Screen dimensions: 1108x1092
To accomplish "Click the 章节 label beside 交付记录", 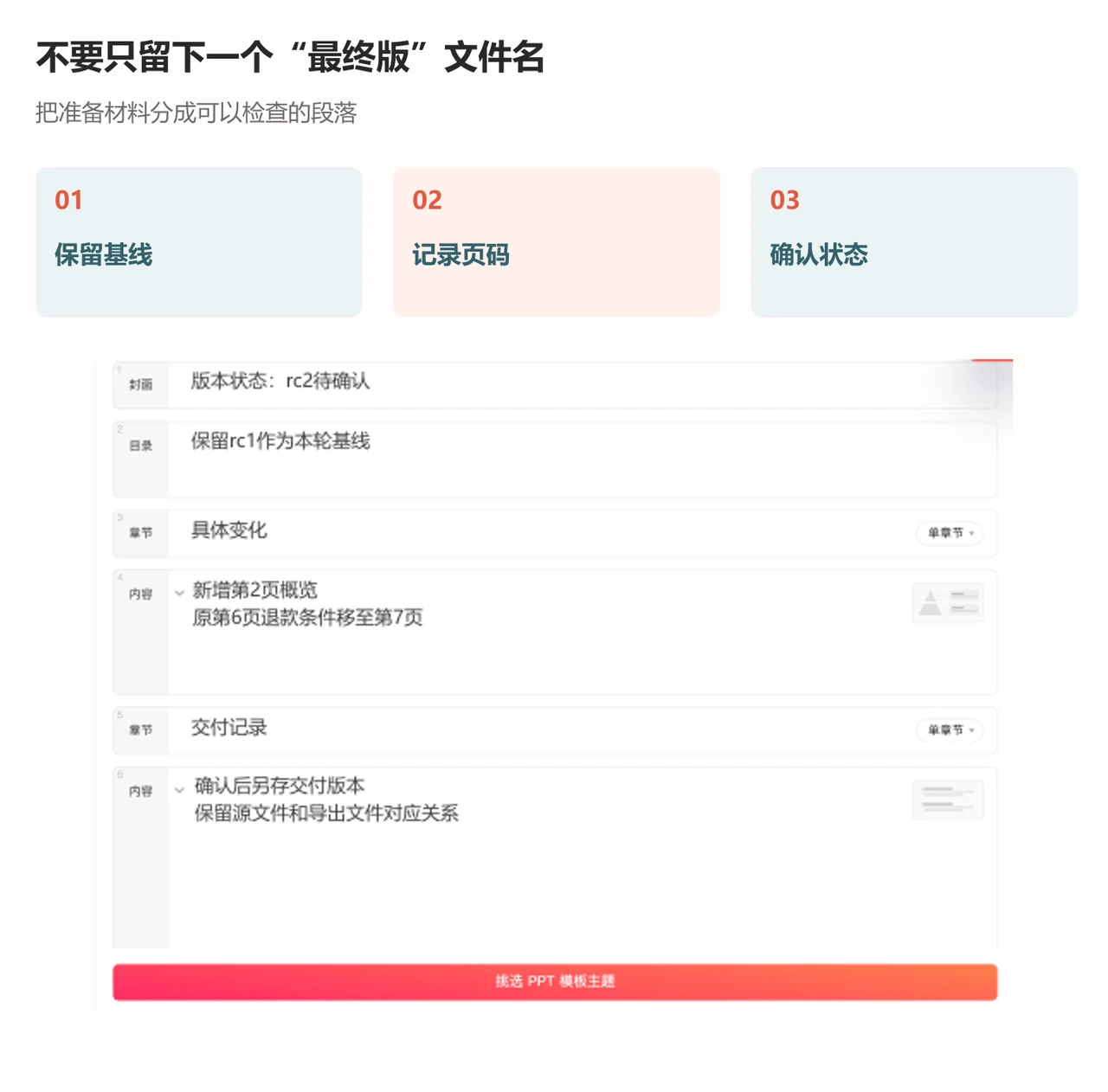I will tap(141, 730).
